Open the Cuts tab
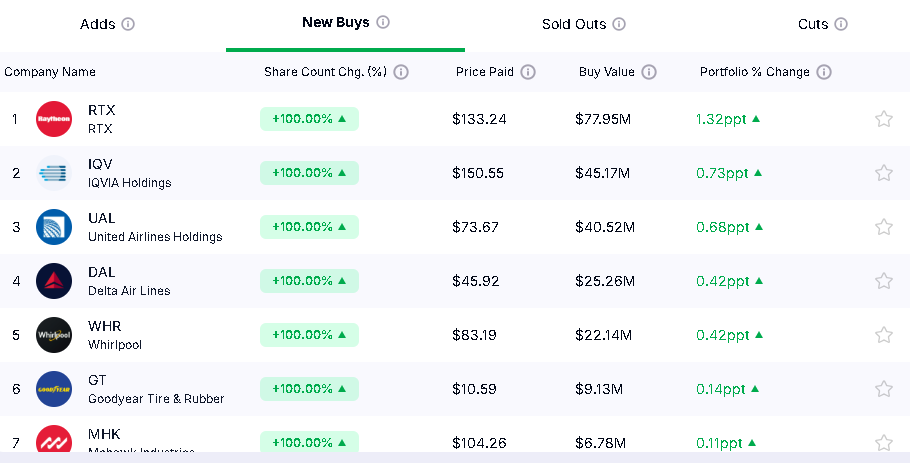Image resolution: width=910 pixels, height=463 pixels. (813, 24)
